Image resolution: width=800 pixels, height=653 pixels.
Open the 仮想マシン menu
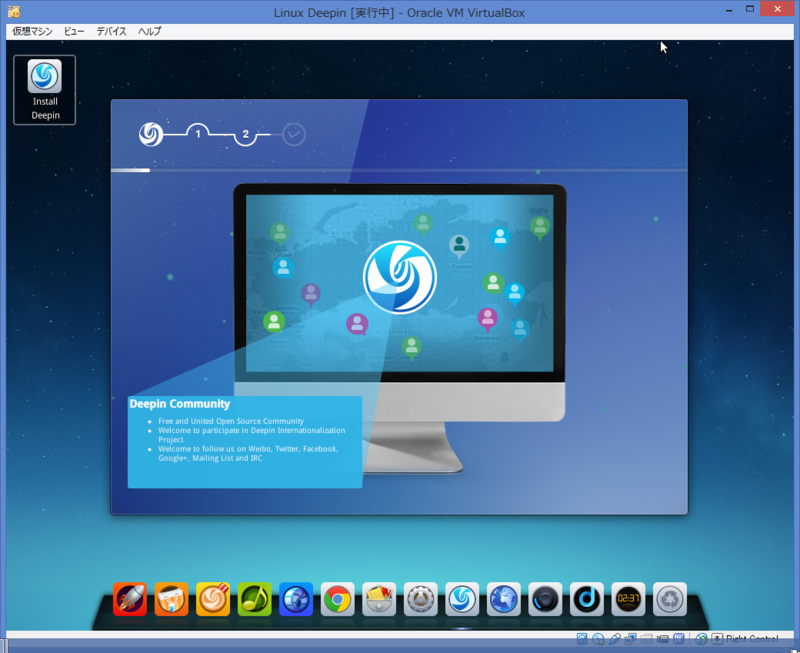point(34,31)
